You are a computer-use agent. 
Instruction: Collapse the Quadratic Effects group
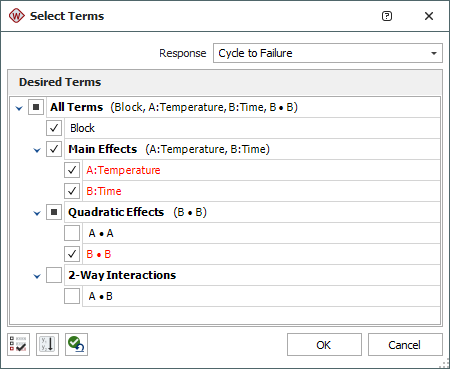coord(37,213)
